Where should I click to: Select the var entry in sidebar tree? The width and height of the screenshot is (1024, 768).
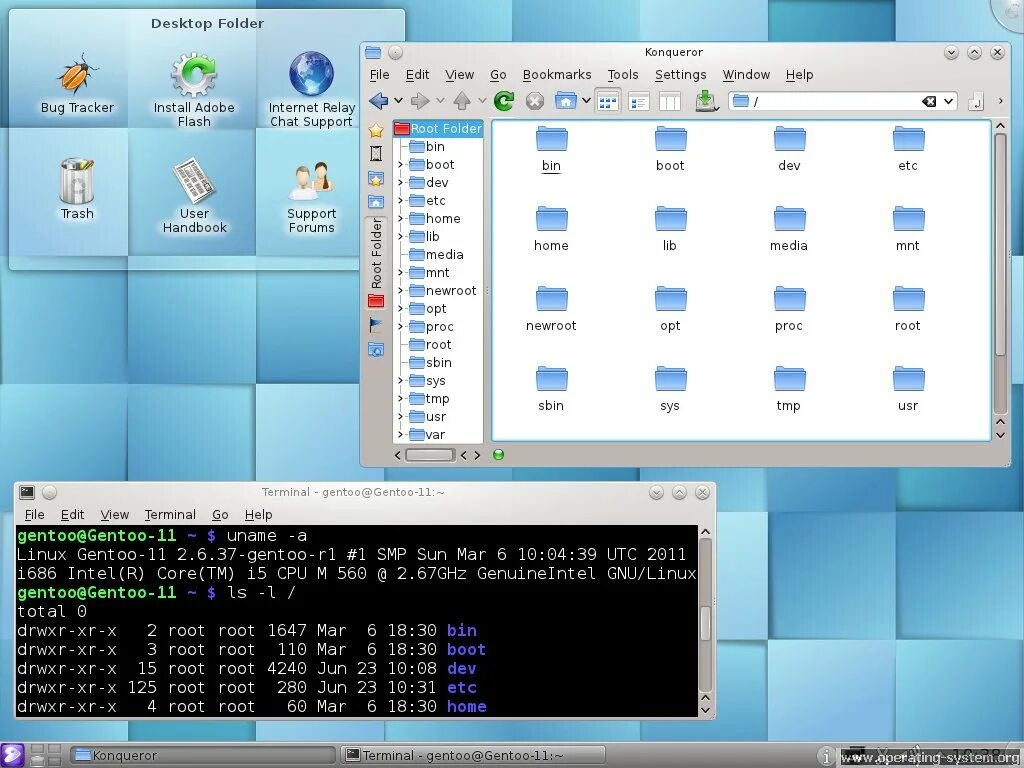pyautogui.click(x=428, y=435)
